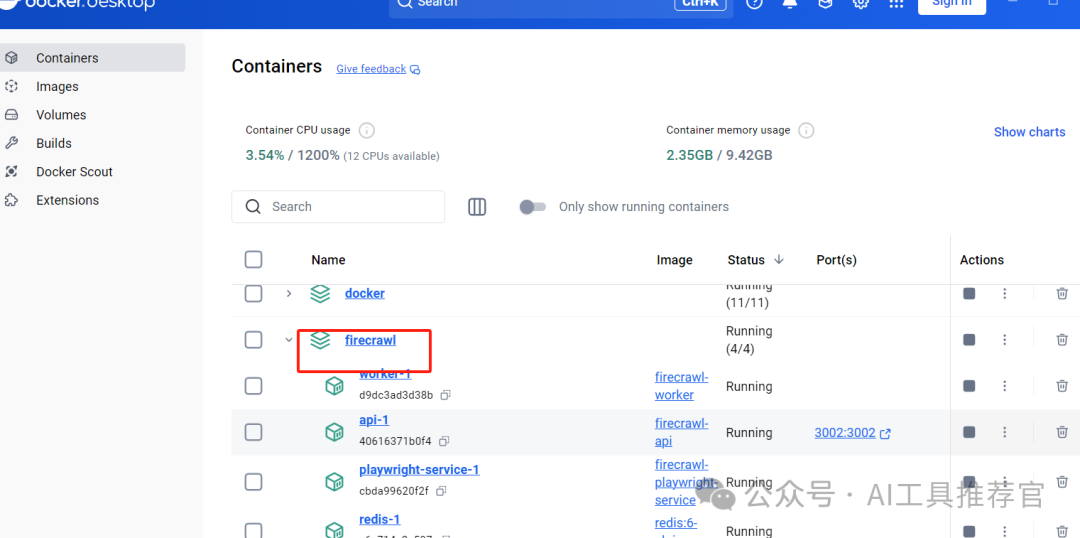Open more actions for api-1
Viewport: 1080px width, 538px height.
point(1004,432)
